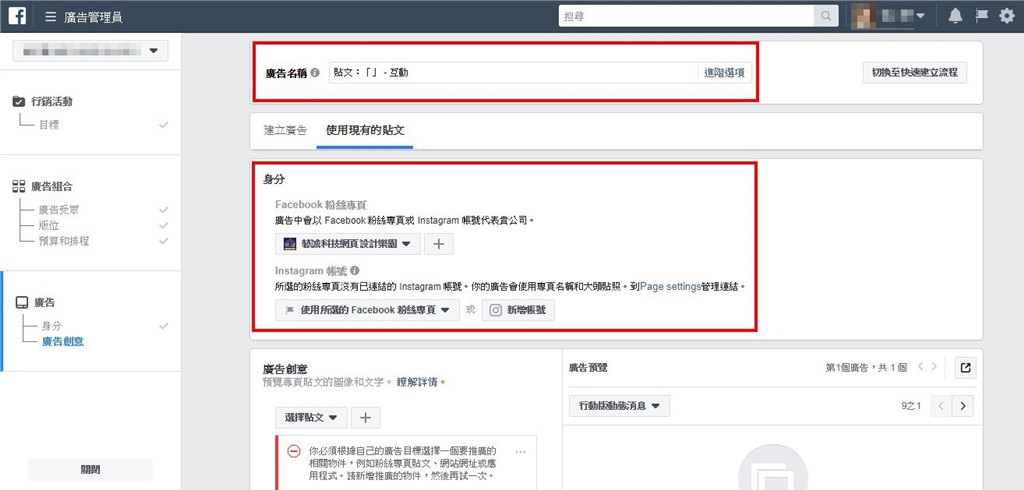Open the notifications bell
Screen dimensions: 1024x490
[x=955, y=16]
